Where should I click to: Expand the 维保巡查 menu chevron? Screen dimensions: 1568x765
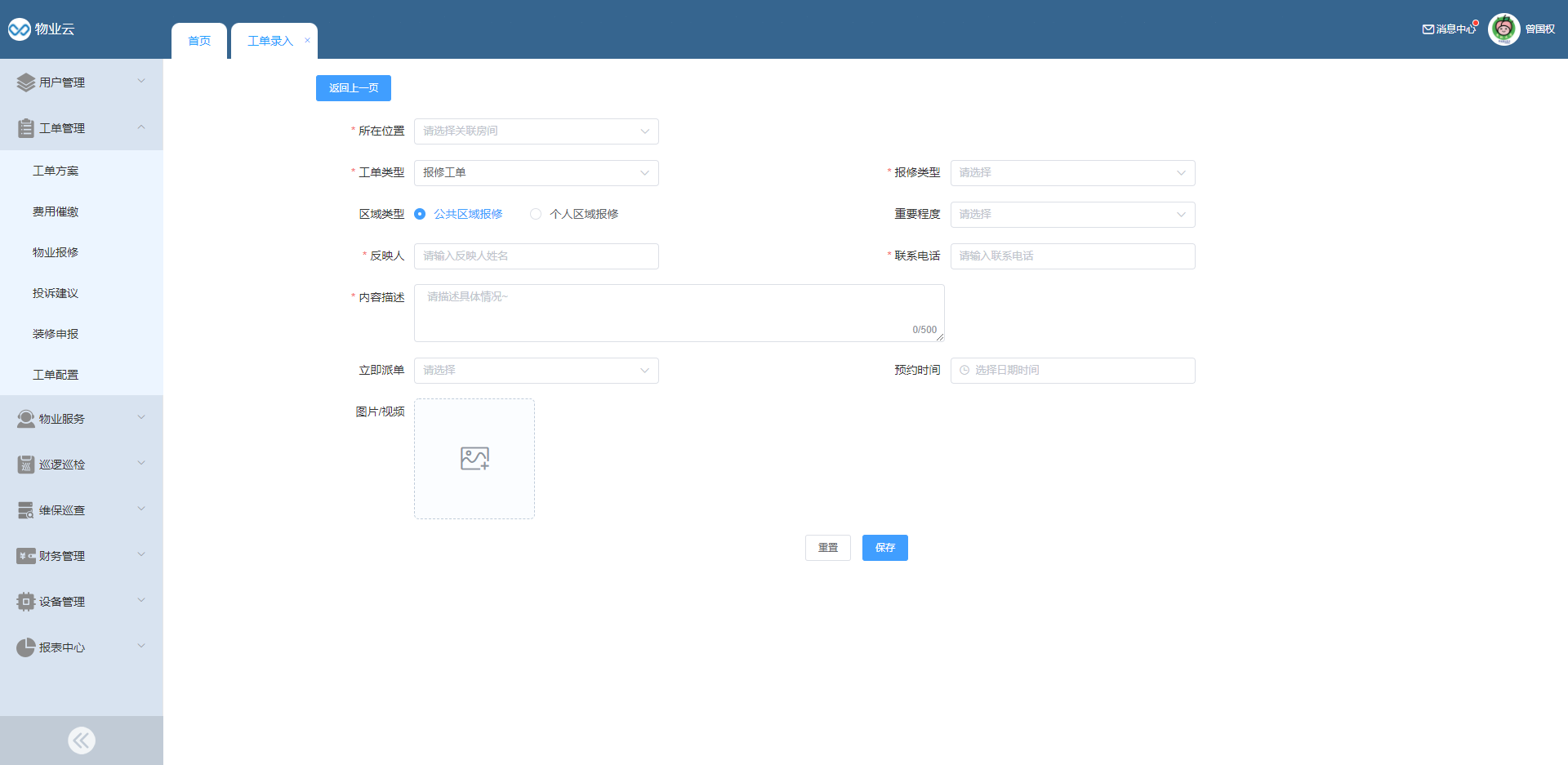pos(141,509)
